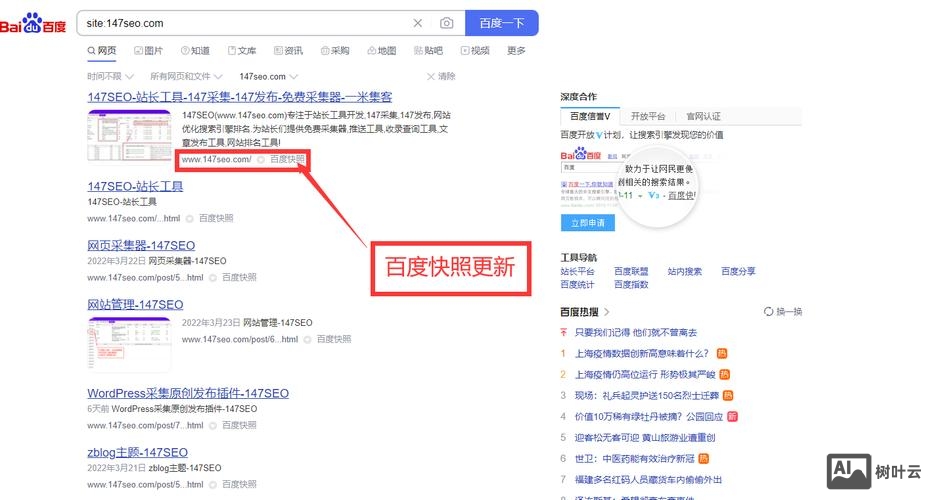Open the 网站管理-147SEO result
The width and height of the screenshot is (929, 500).
tap(135, 305)
